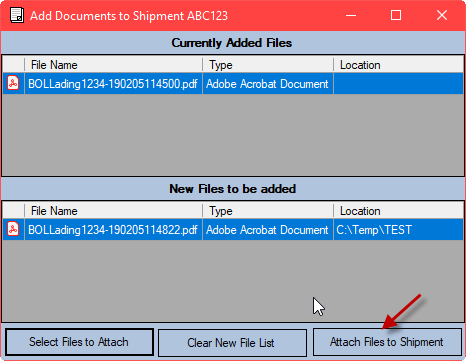Select BOLLading1234-190205114500.pdf in Currently Added Files
The height and width of the screenshot is (361, 466).
click(113, 84)
